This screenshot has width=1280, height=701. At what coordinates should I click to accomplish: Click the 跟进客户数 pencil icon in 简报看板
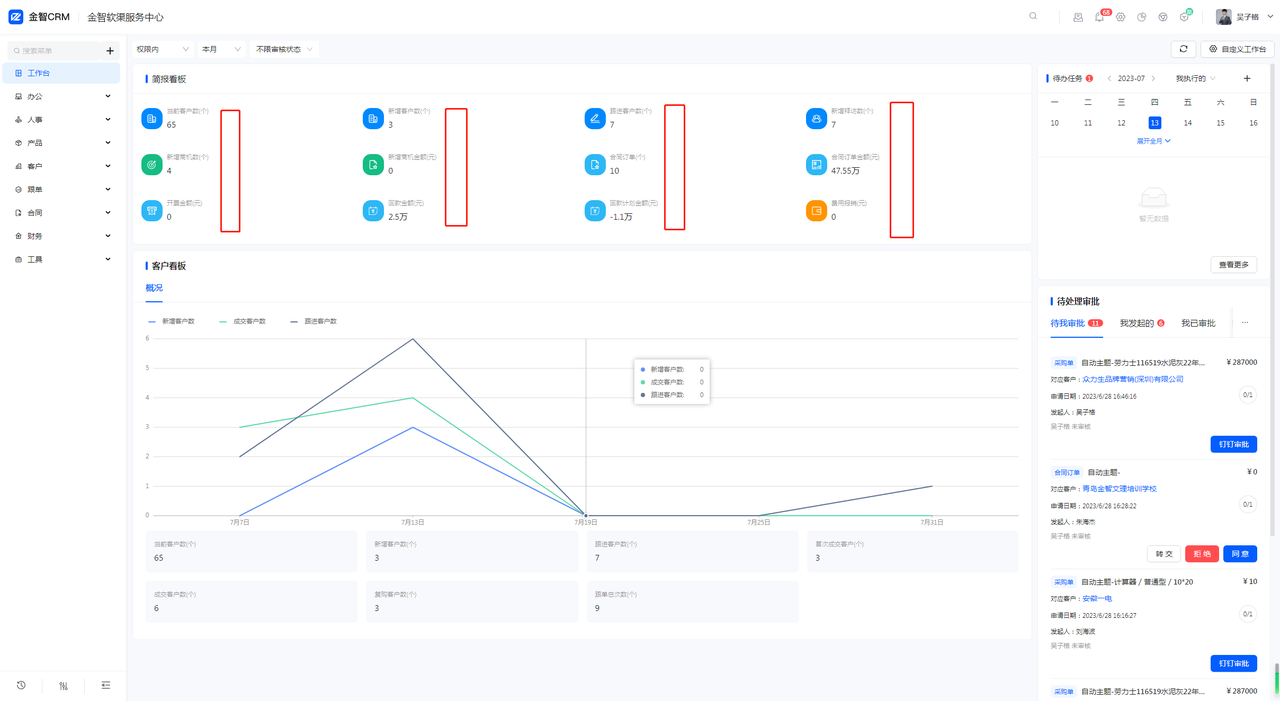click(595, 118)
